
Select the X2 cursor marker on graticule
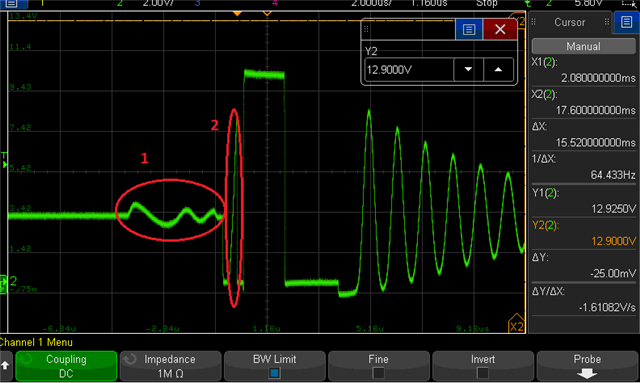click(516, 324)
